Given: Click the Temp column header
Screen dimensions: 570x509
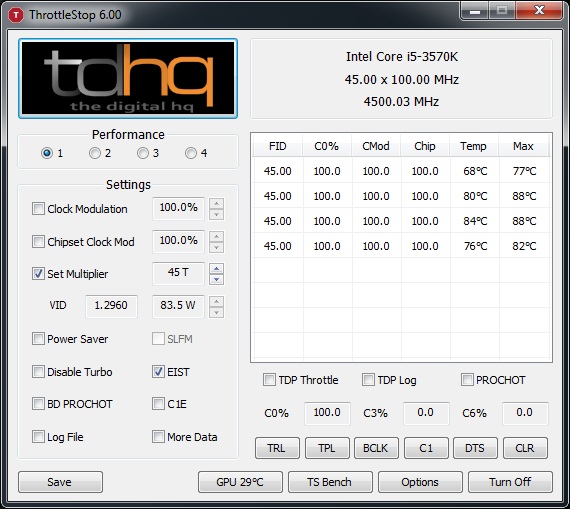Looking at the screenshot, I should click(474, 146).
